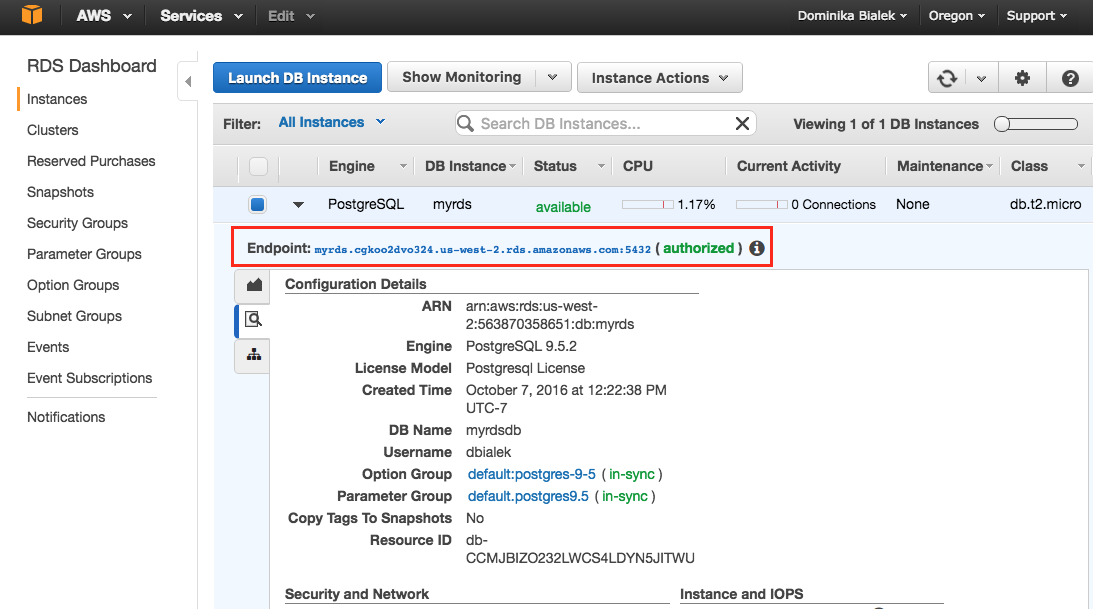Click the CPU column header
The height and width of the screenshot is (609, 1093).
pyautogui.click(x=638, y=167)
